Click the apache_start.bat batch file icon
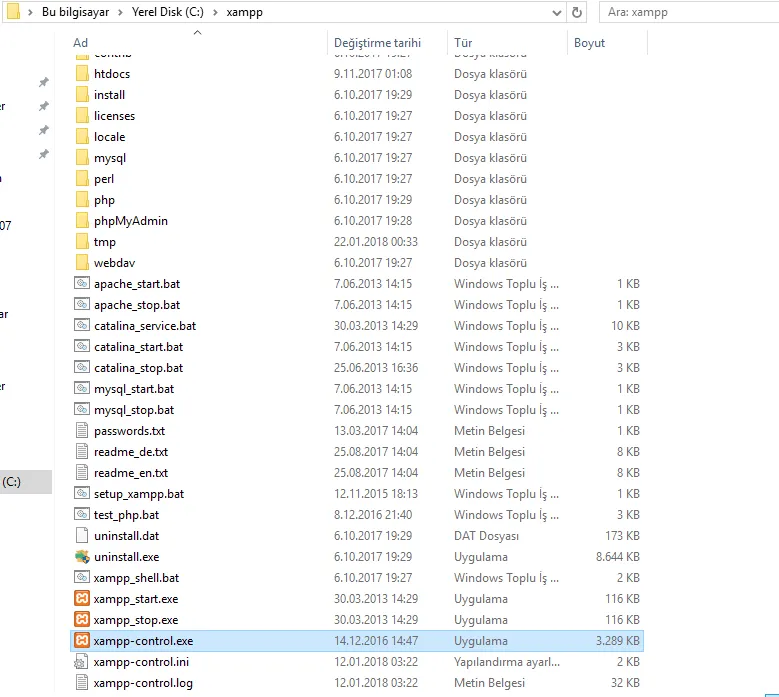 82,283
